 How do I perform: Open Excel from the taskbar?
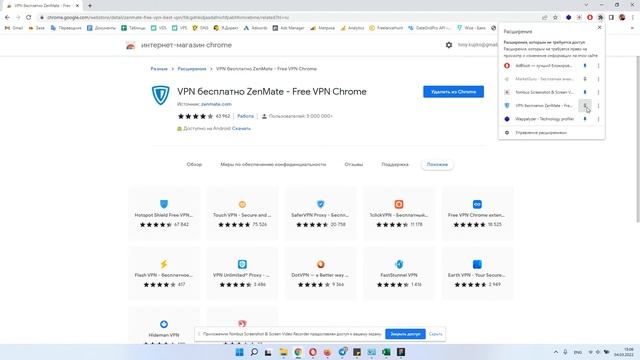pyautogui.click(x=386, y=352)
